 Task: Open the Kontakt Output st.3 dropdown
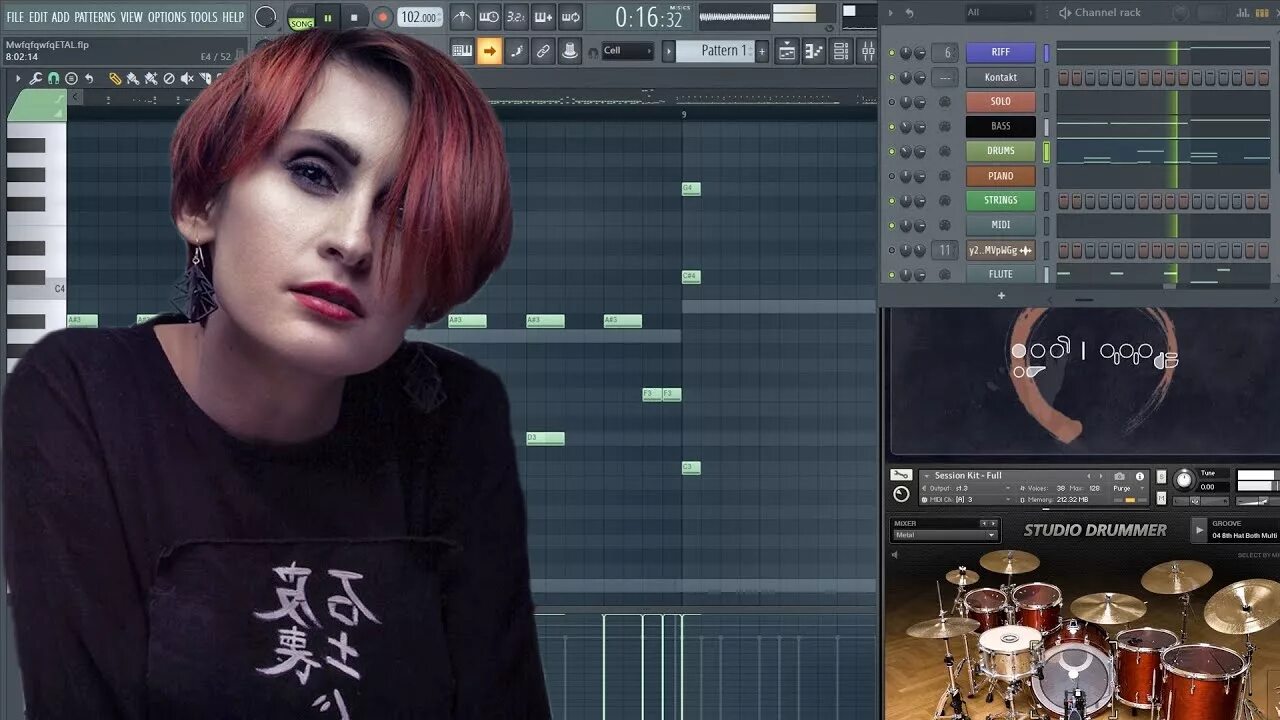[x=969, y=488]
